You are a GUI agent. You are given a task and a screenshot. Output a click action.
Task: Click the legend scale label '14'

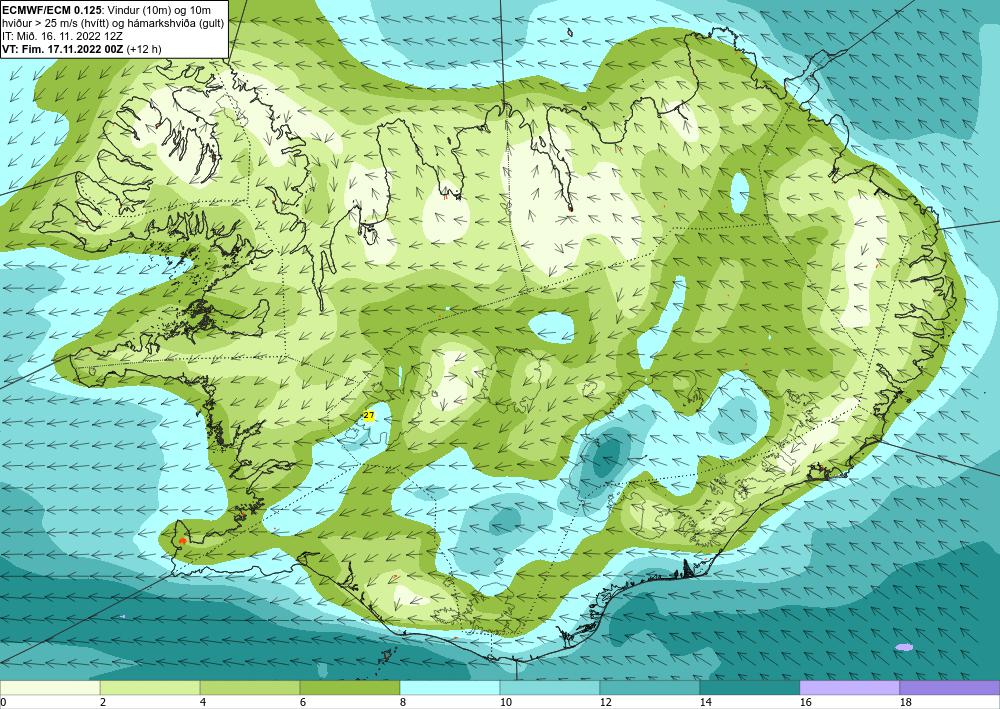[705, 703]
